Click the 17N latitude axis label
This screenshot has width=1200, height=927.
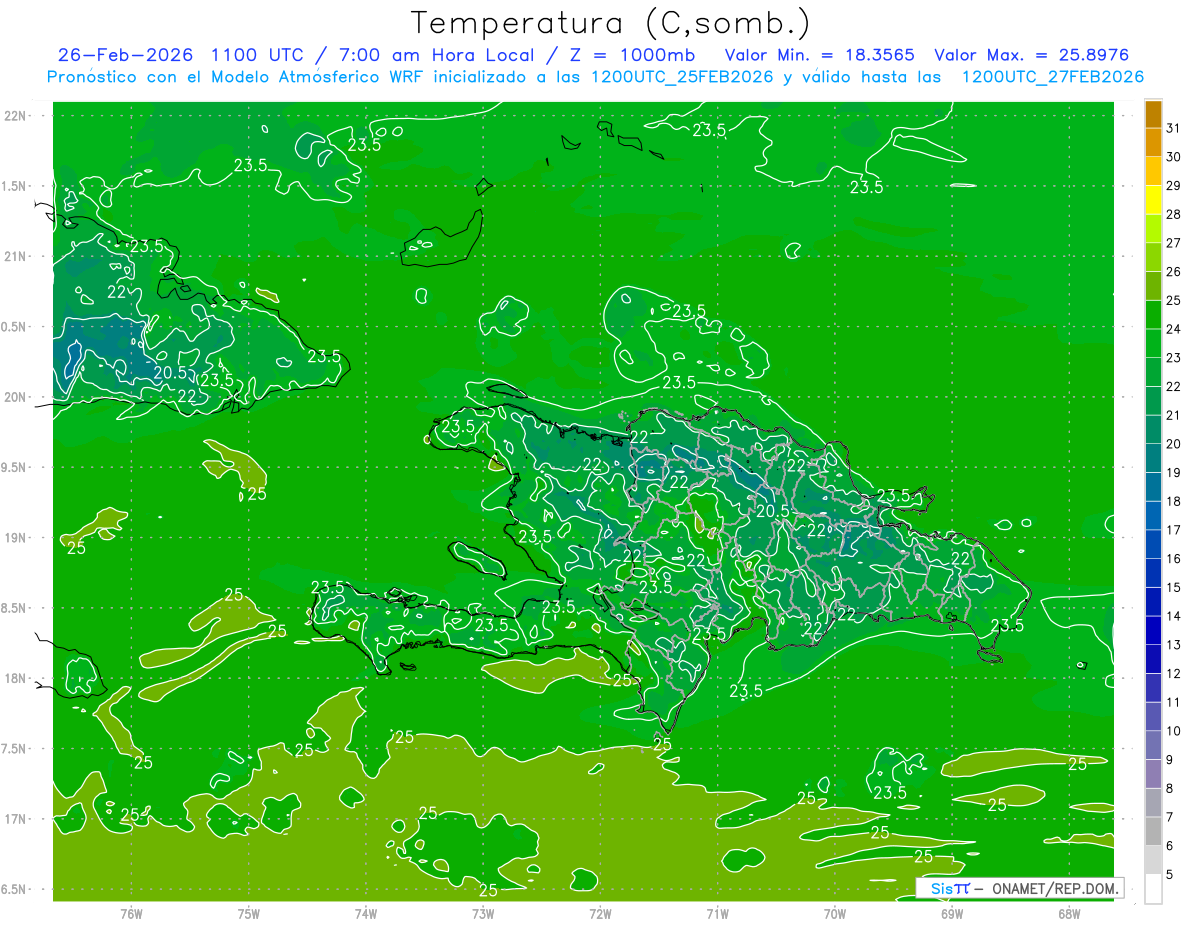point(15,819)
